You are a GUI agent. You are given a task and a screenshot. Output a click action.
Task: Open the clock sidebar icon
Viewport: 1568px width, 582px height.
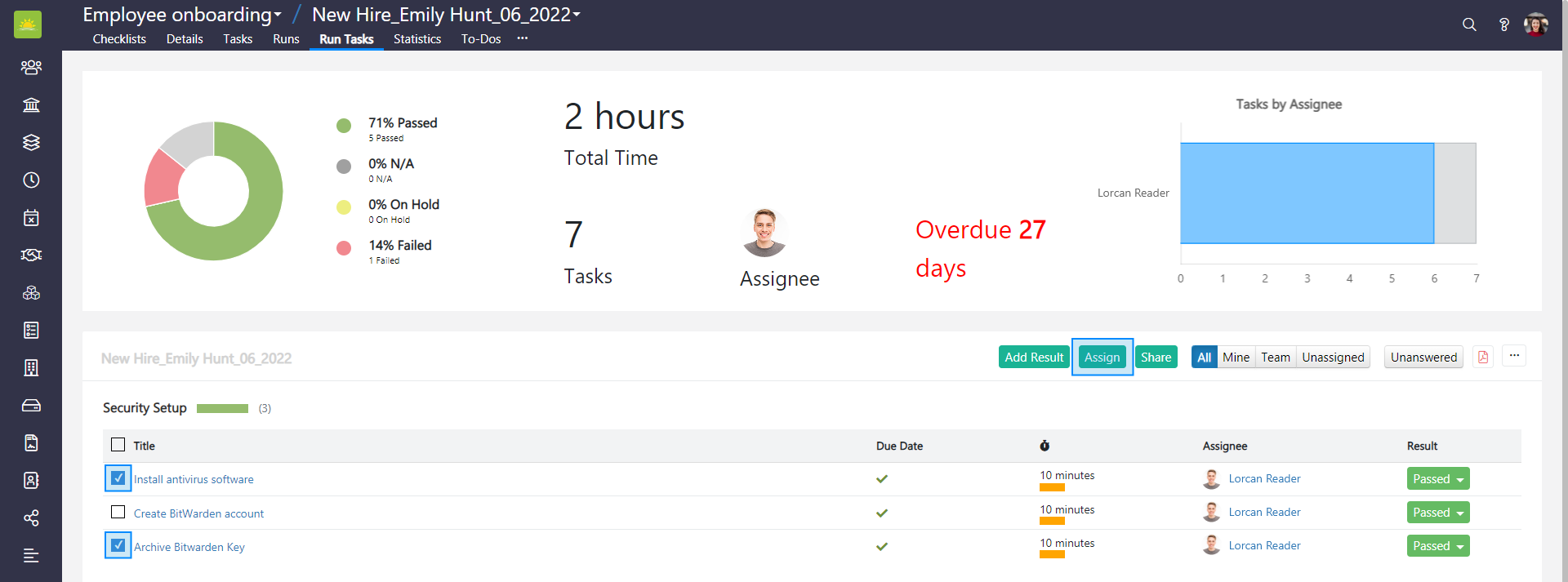[x=31, y=180]
